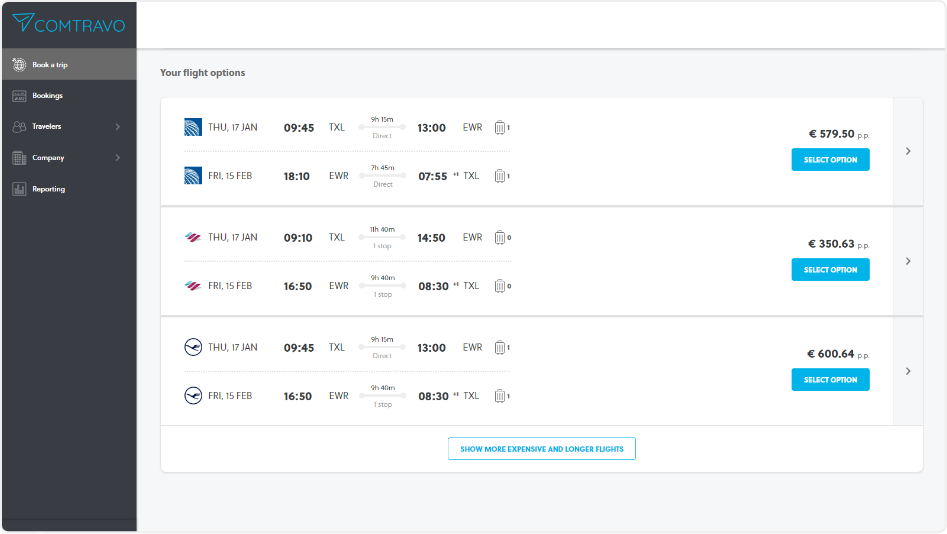Viewport: 947px width, 534px height.
Task: Click the United airline logo on the 09:45 flight
Action: point(193,127)
